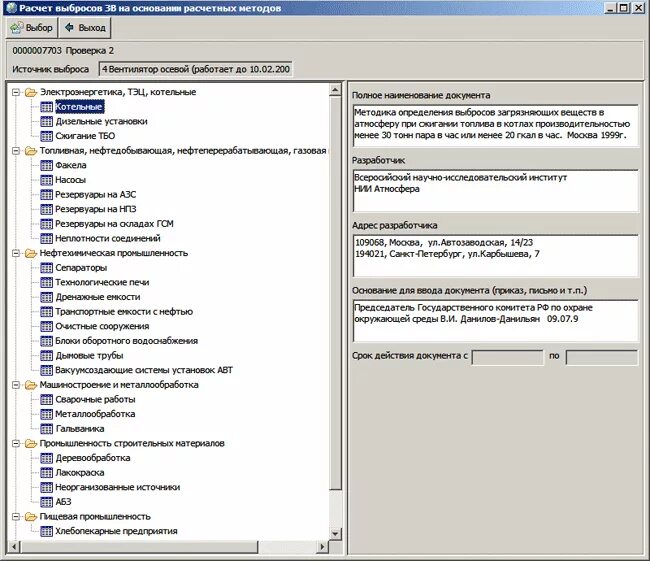Click the table icon next to Лакокраска
This screenshot has height=561, width=650.
tap(46, 473)
